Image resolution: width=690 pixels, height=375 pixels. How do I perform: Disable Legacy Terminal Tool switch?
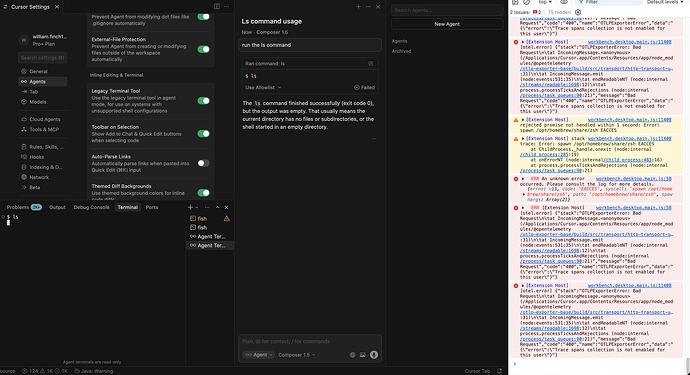[x=203, y=101]
